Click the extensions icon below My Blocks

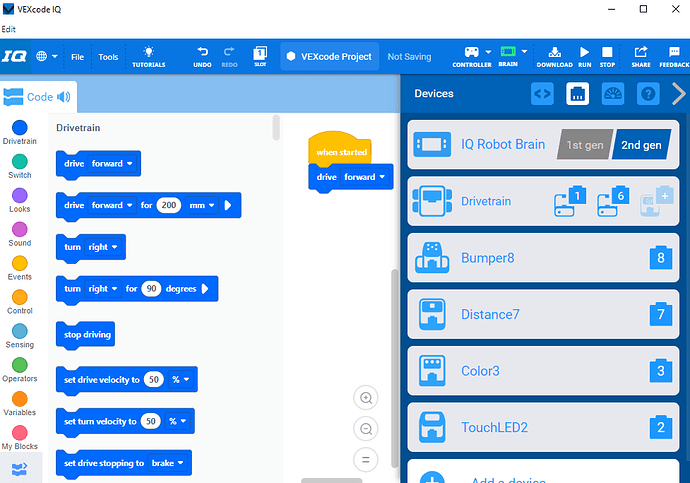point(20,469)
